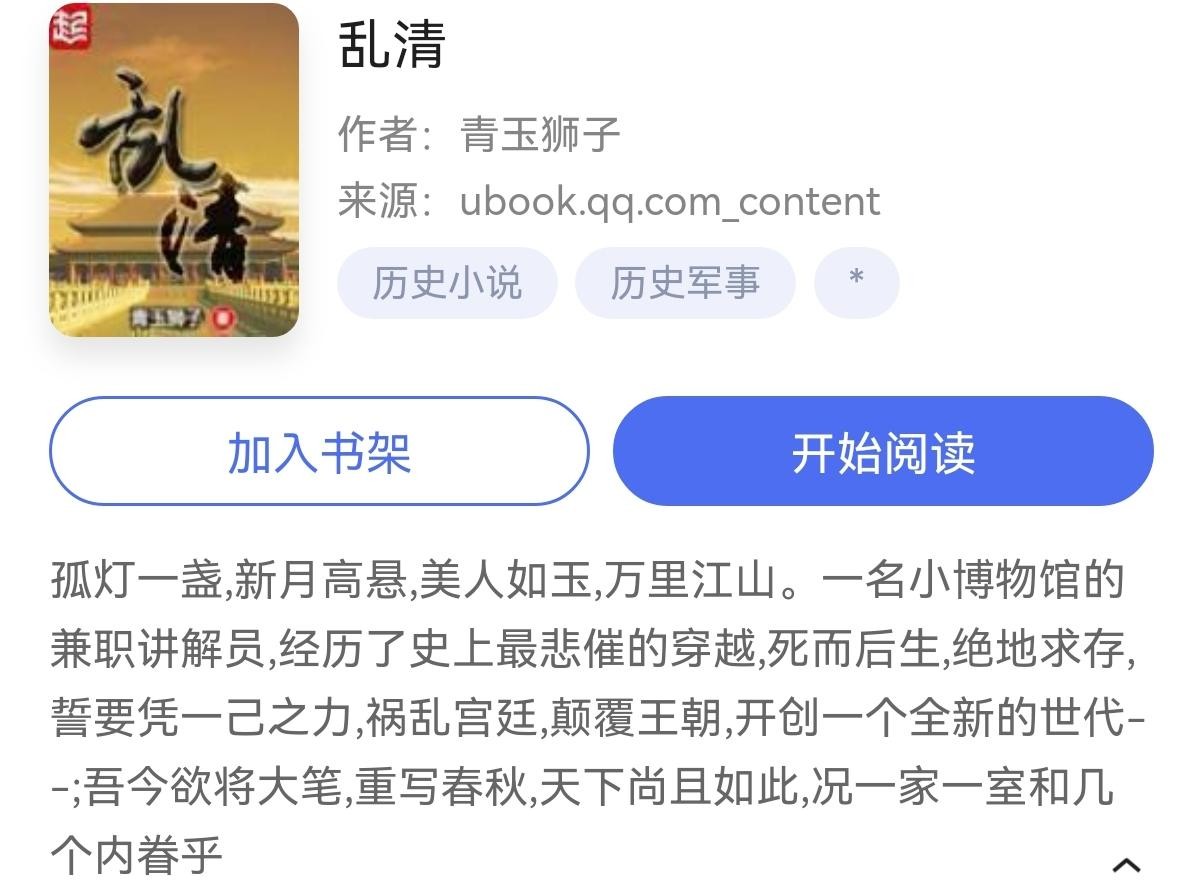Tap the asterisk tag chip
The height and width of the screenshot is (891, 1183).
856,282
